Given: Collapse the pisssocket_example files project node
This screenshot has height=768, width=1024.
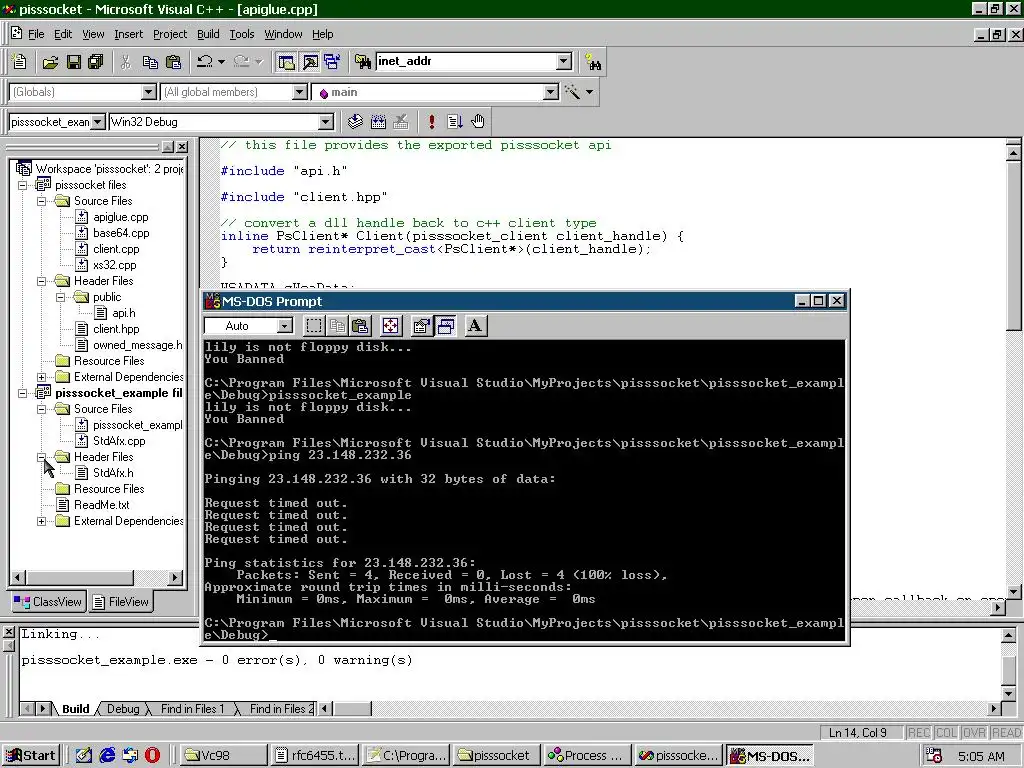Looking at the screenshot, I should (22, 393).
